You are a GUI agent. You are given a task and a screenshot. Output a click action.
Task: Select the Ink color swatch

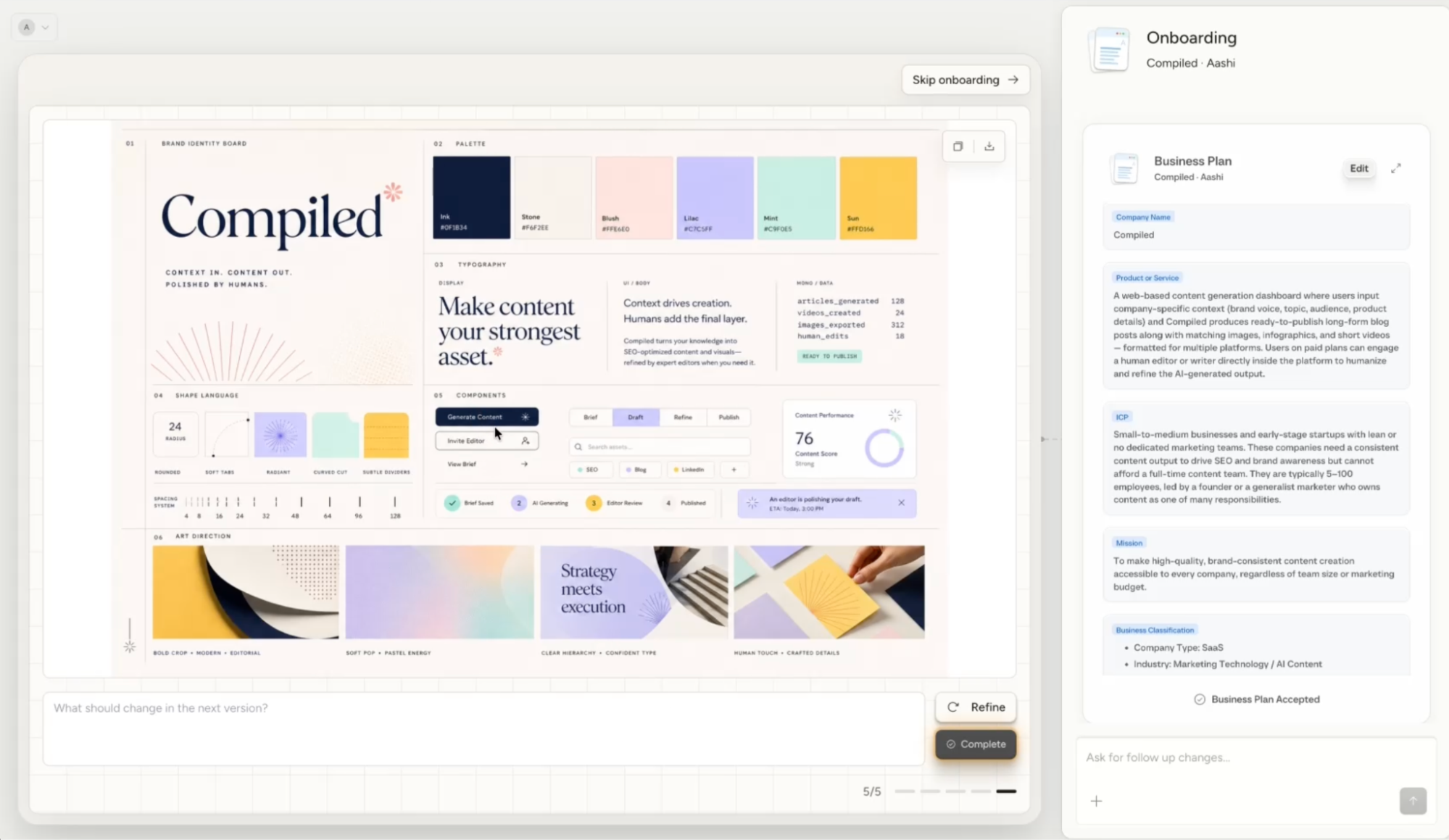click(x=471, y=198)
